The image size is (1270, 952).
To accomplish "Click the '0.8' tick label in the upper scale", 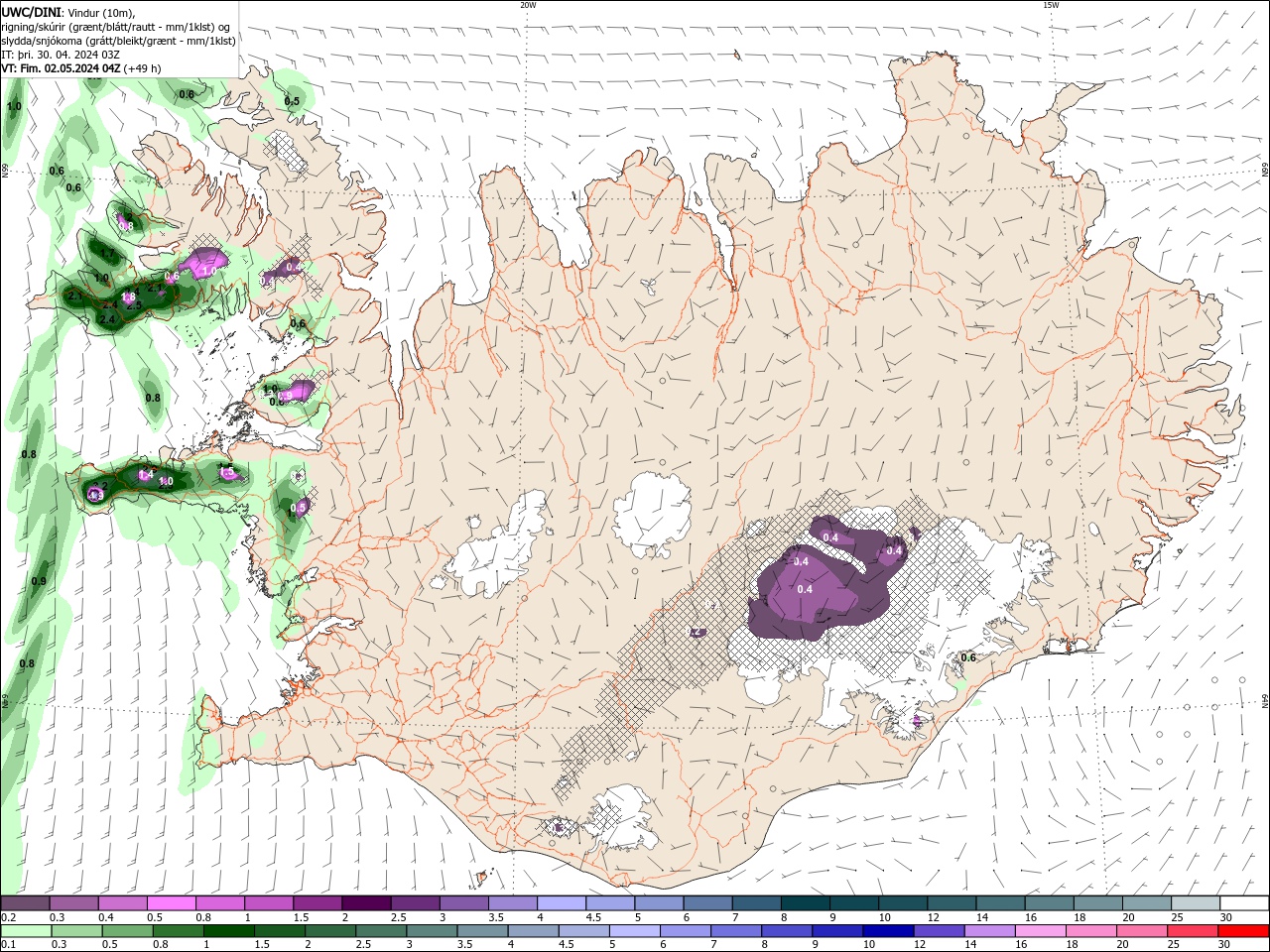I will pos(203,917).
